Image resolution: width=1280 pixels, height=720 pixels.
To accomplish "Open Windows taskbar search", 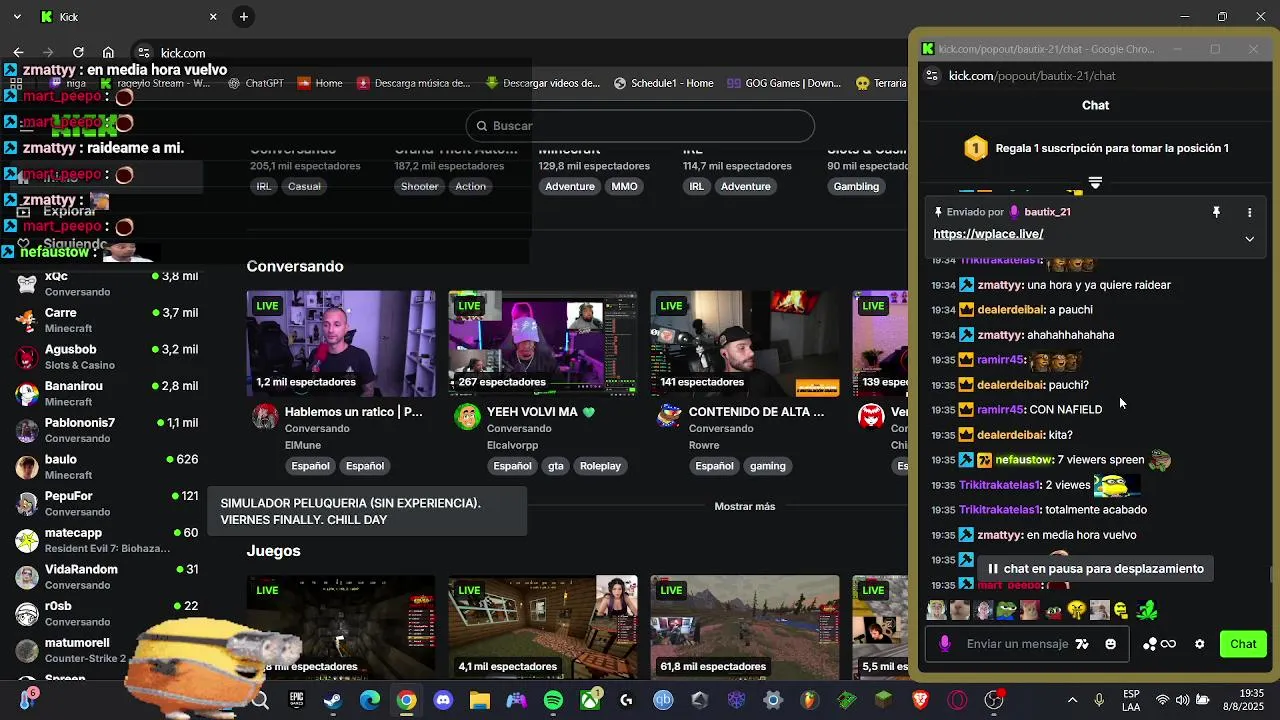I will click(x=260, y=700).
